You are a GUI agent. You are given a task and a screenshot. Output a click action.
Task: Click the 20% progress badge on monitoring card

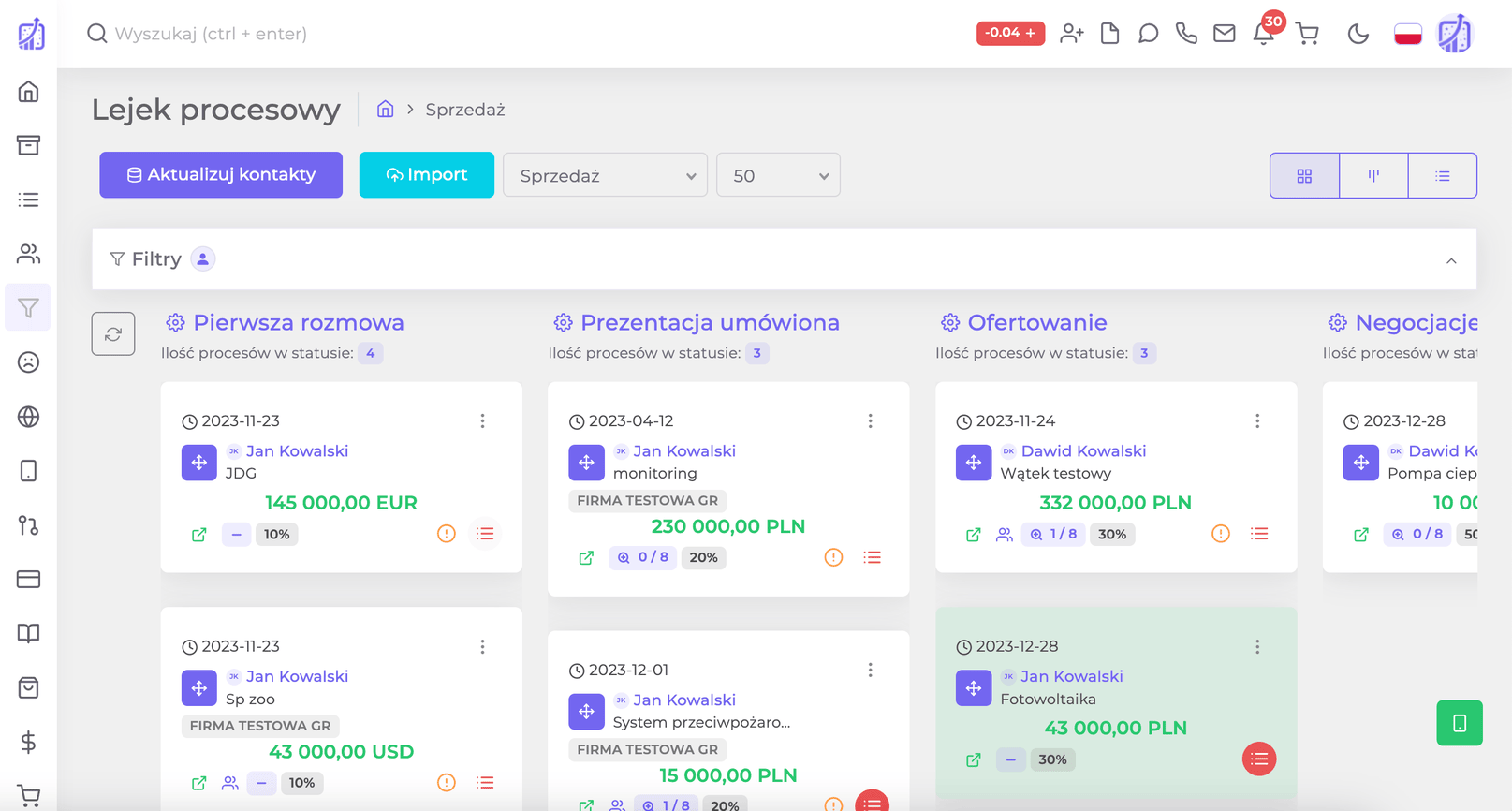pos(703,558)
